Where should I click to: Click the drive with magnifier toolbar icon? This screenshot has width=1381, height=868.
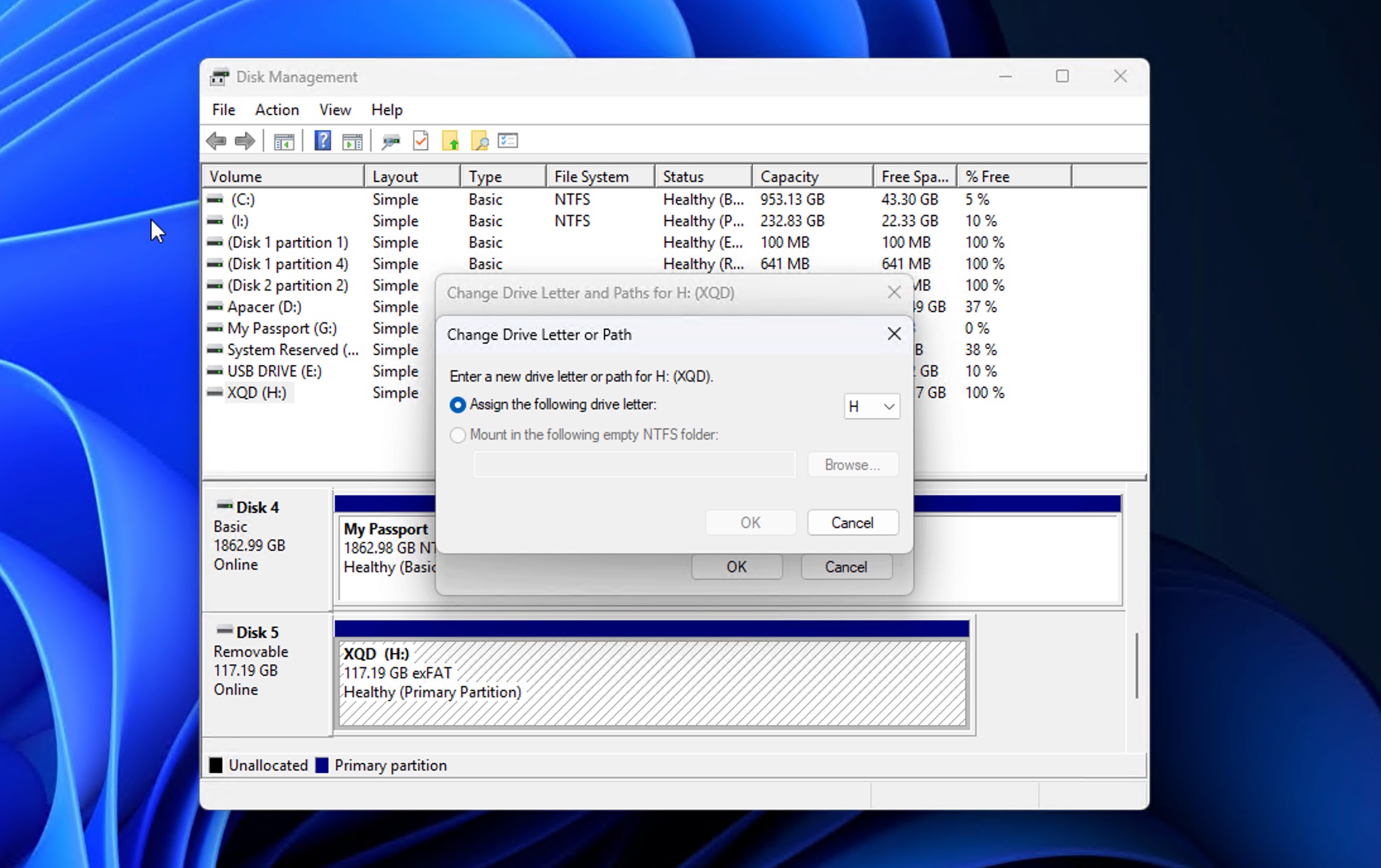pos(390,141)
